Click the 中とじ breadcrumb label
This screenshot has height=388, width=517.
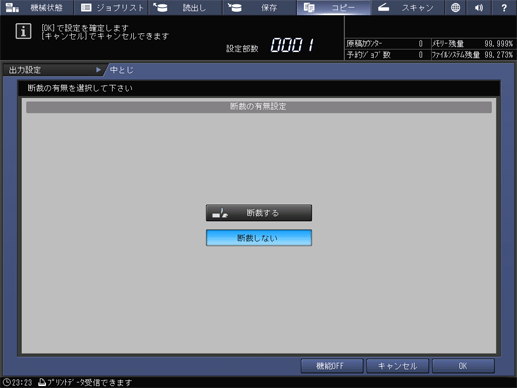tap(122, 70)
